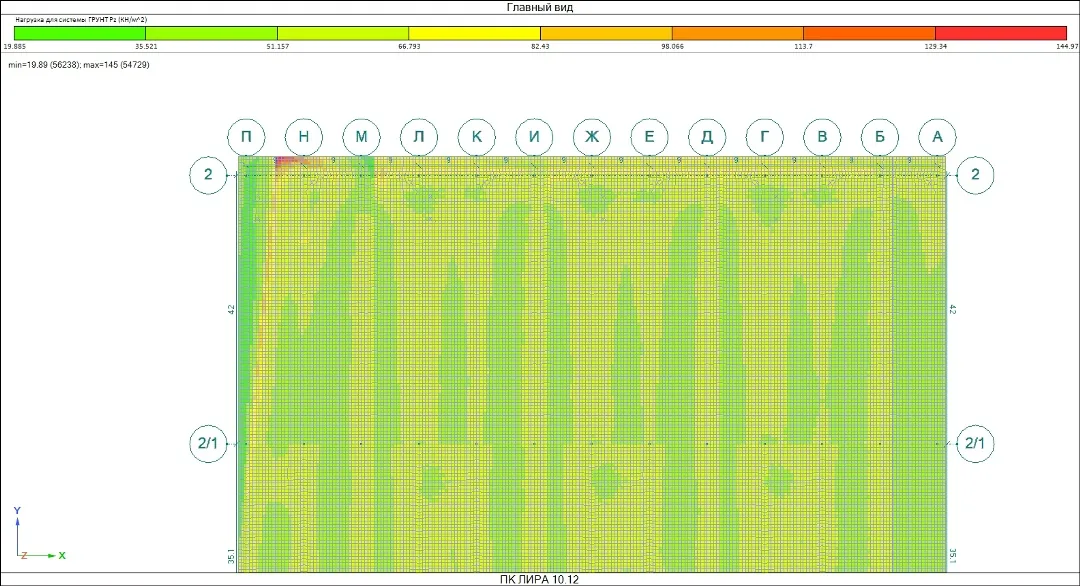Click the 'Главный вид' view title
The image size is (1080, 586).
540,8
